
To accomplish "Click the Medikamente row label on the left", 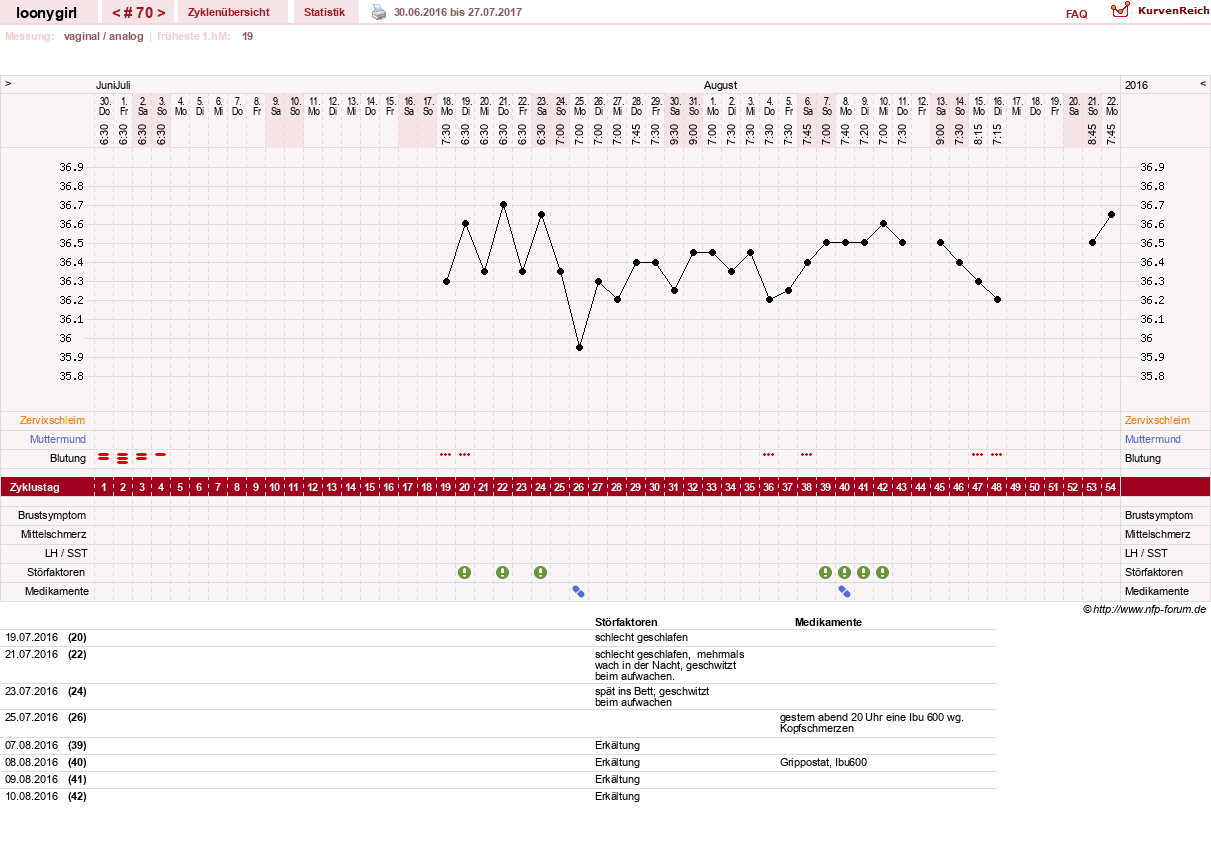I will coord(55,591).
